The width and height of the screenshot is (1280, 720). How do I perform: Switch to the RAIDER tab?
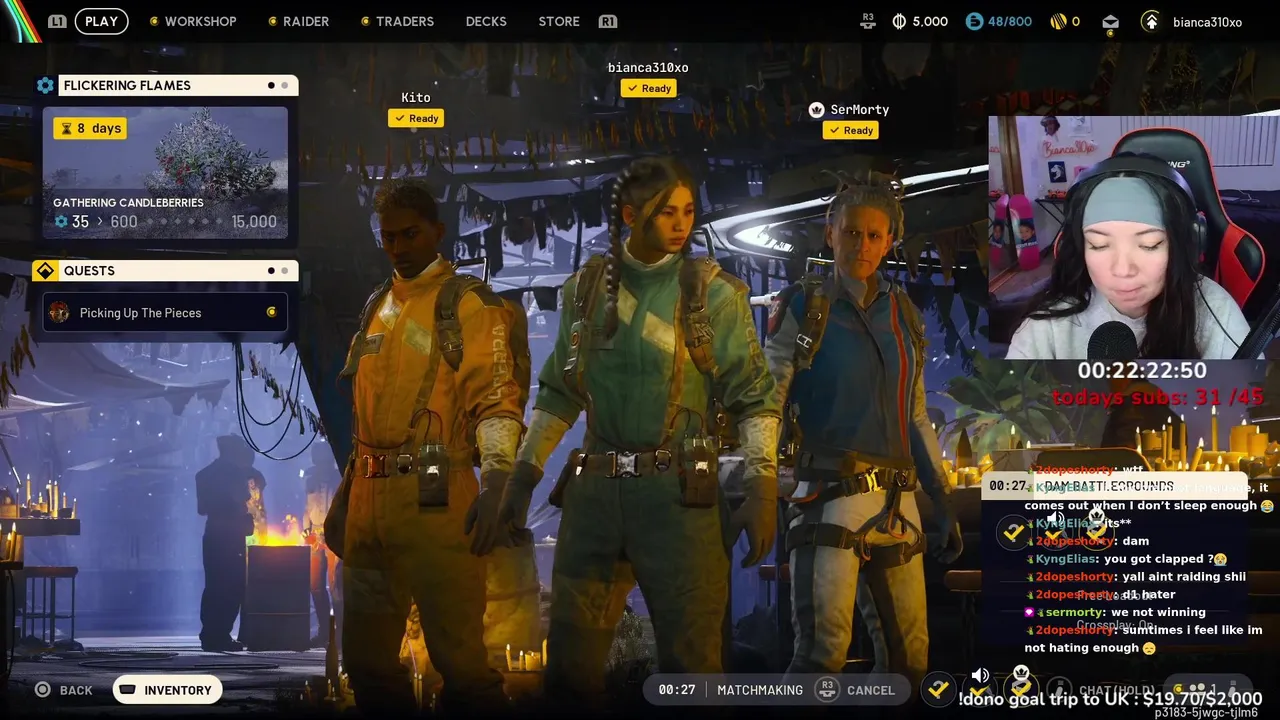(x=305, y=21)
